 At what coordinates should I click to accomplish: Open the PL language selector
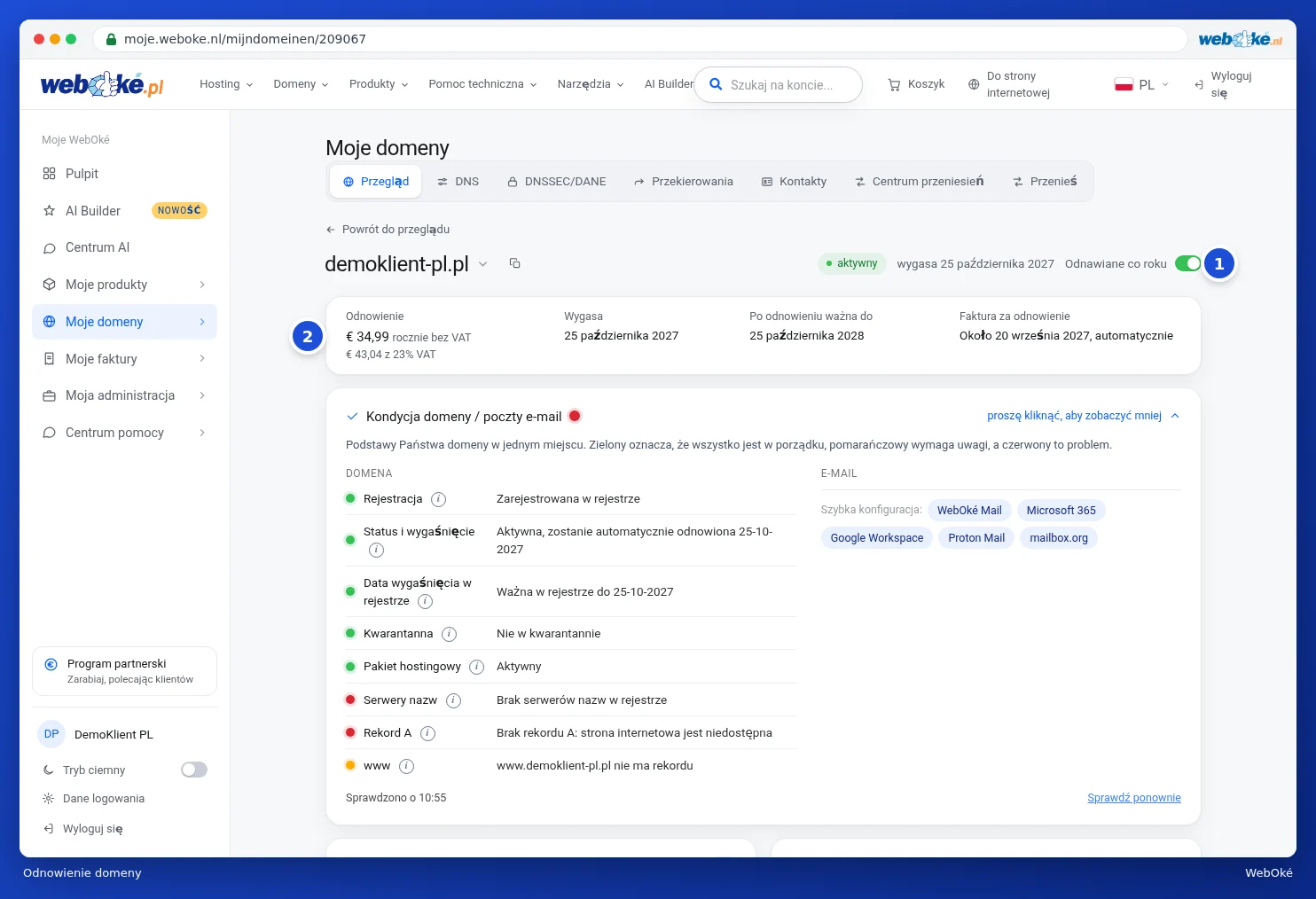[1141, 85]
